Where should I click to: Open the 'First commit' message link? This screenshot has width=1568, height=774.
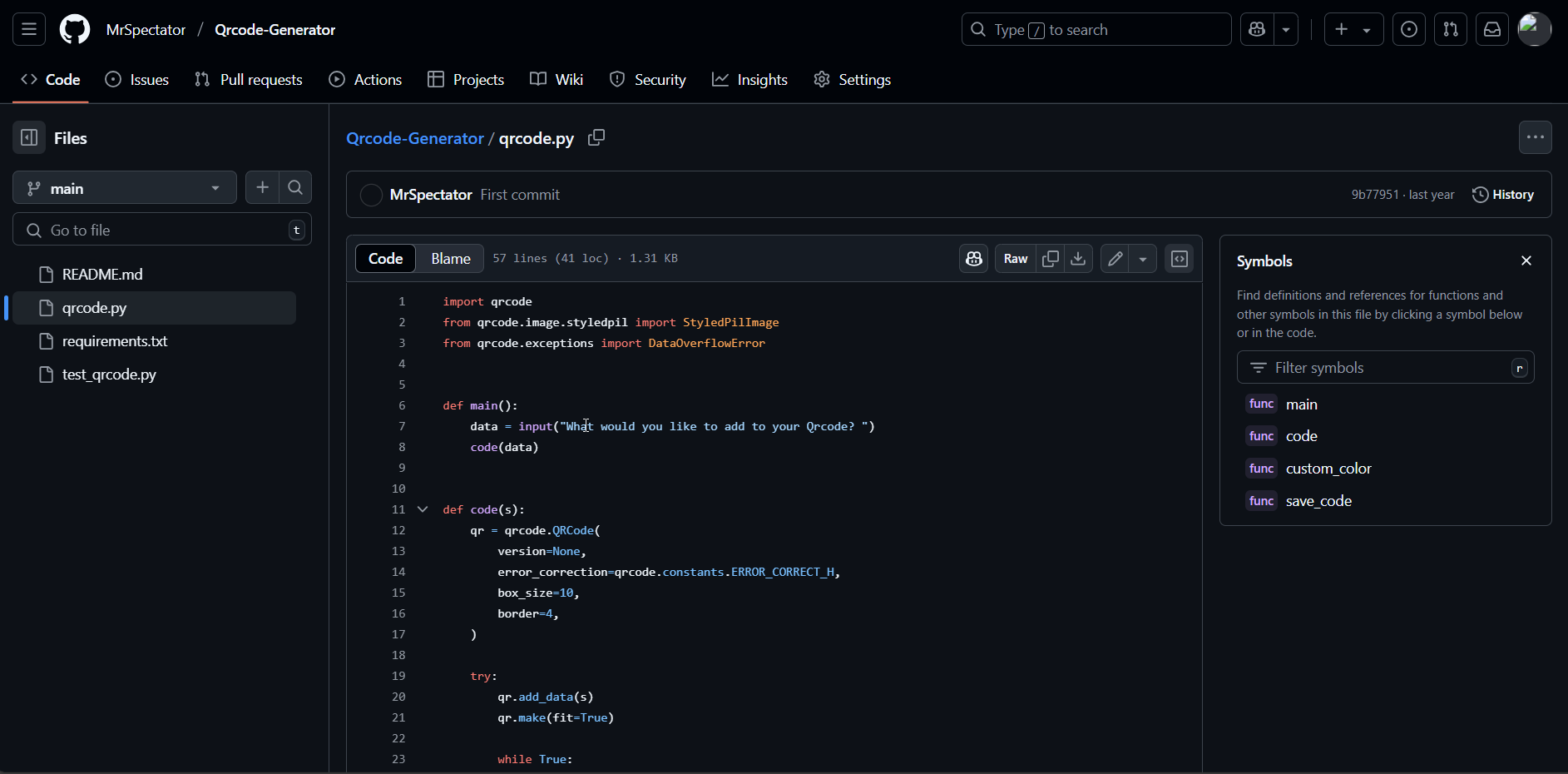coord(520,195)
